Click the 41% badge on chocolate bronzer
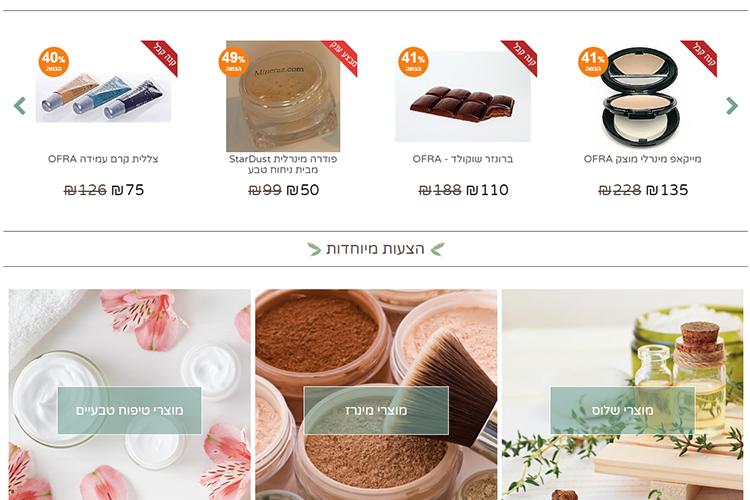This screenshot has height=500, width=750. (413, 62)
